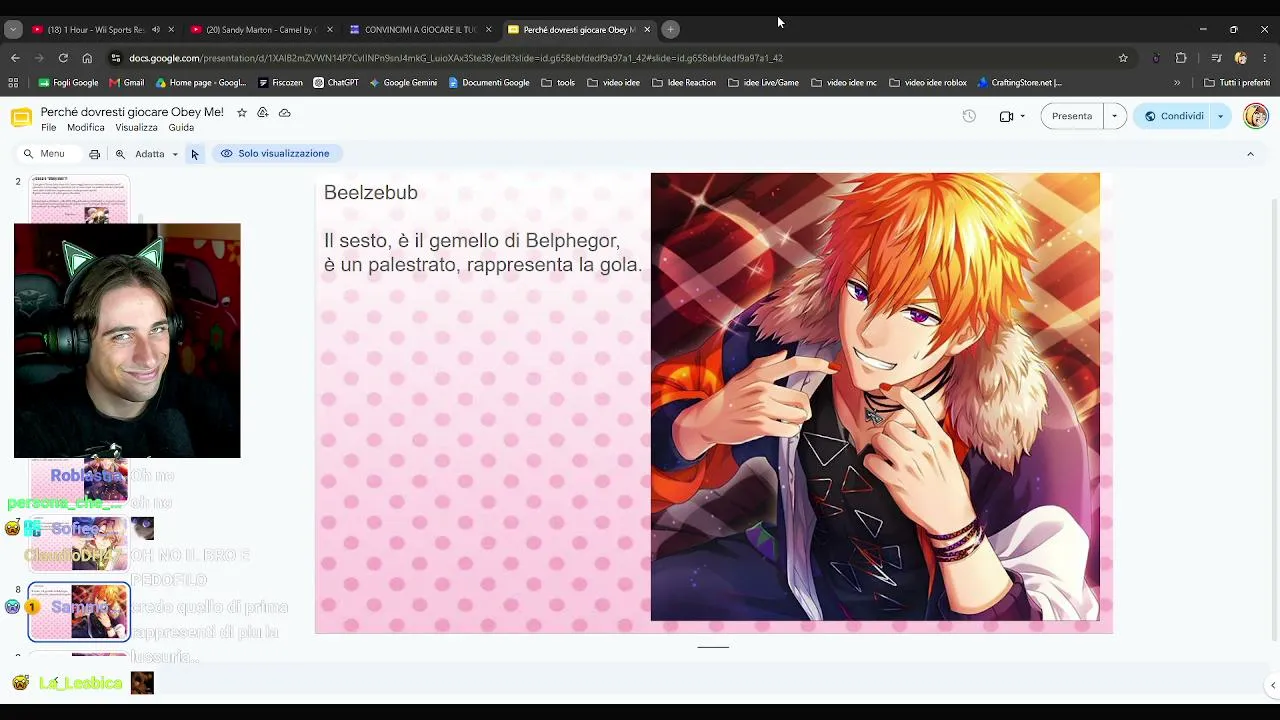The image size is (1280, 720).
Task: Open the media controls icon
Action: coord(1216,58)
